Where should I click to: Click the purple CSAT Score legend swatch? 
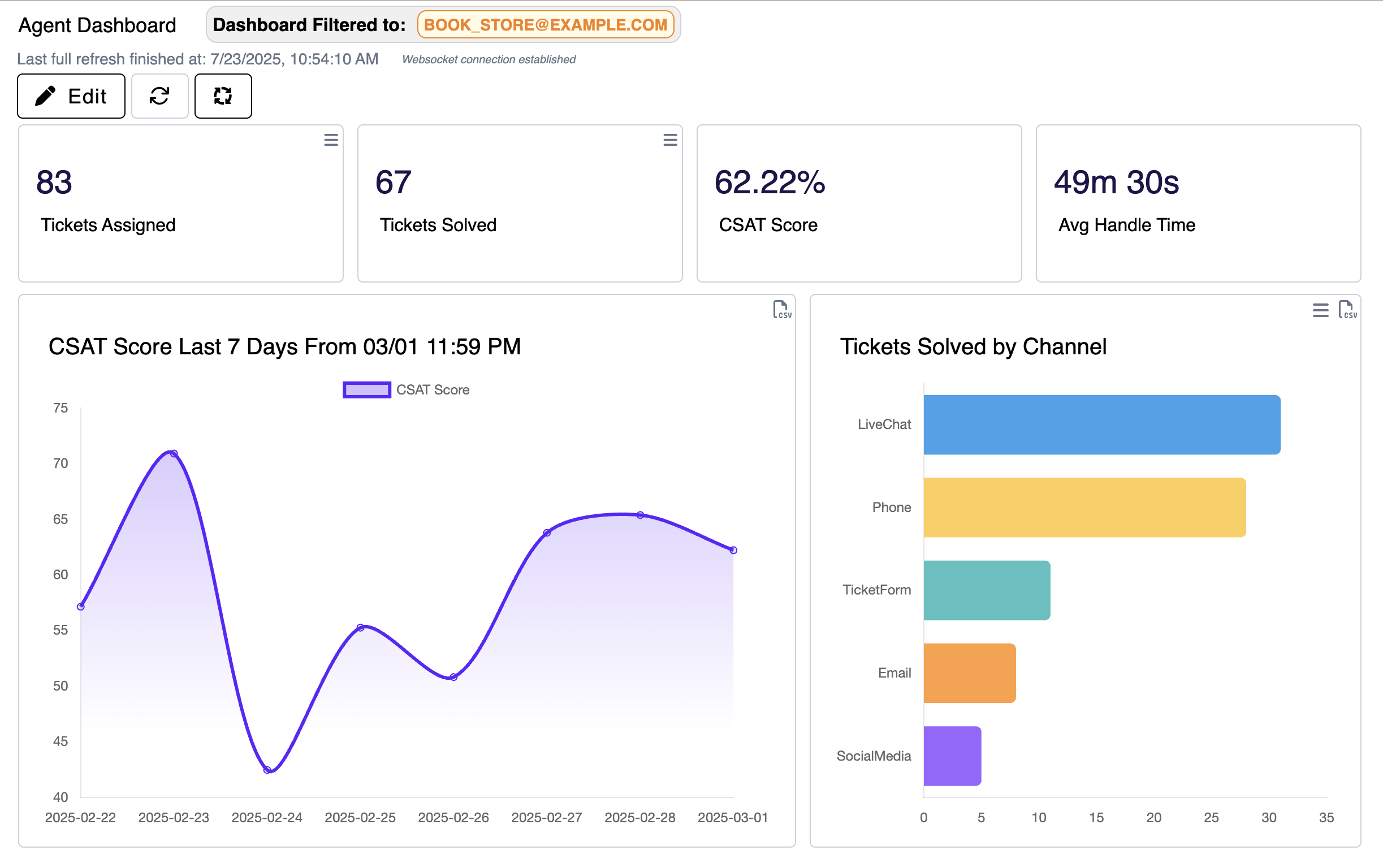(x=366, y=389)
